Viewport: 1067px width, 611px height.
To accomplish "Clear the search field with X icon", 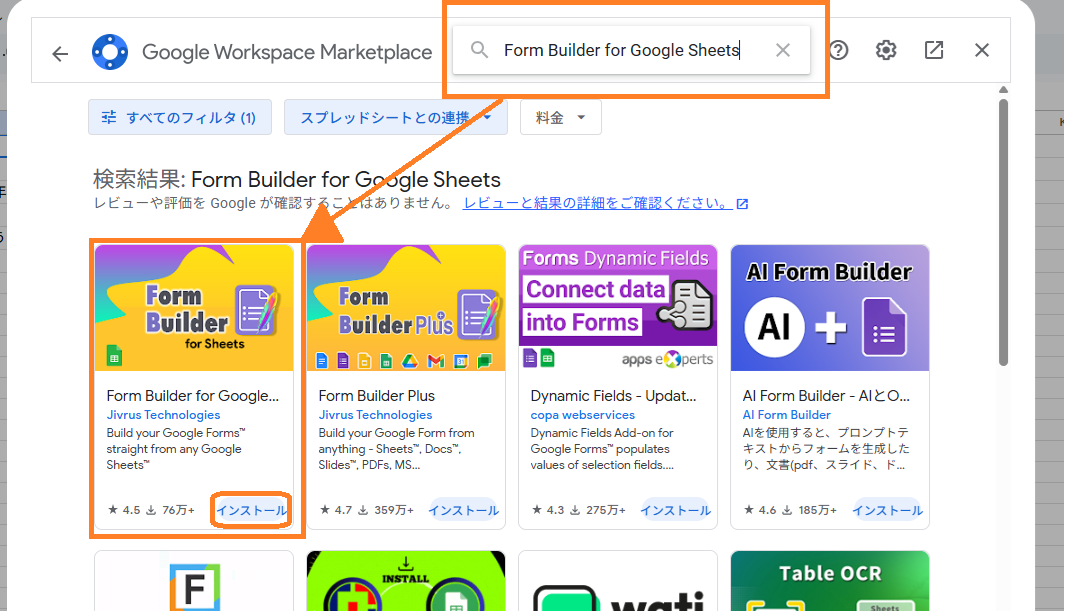I will (x=783, y=50).
